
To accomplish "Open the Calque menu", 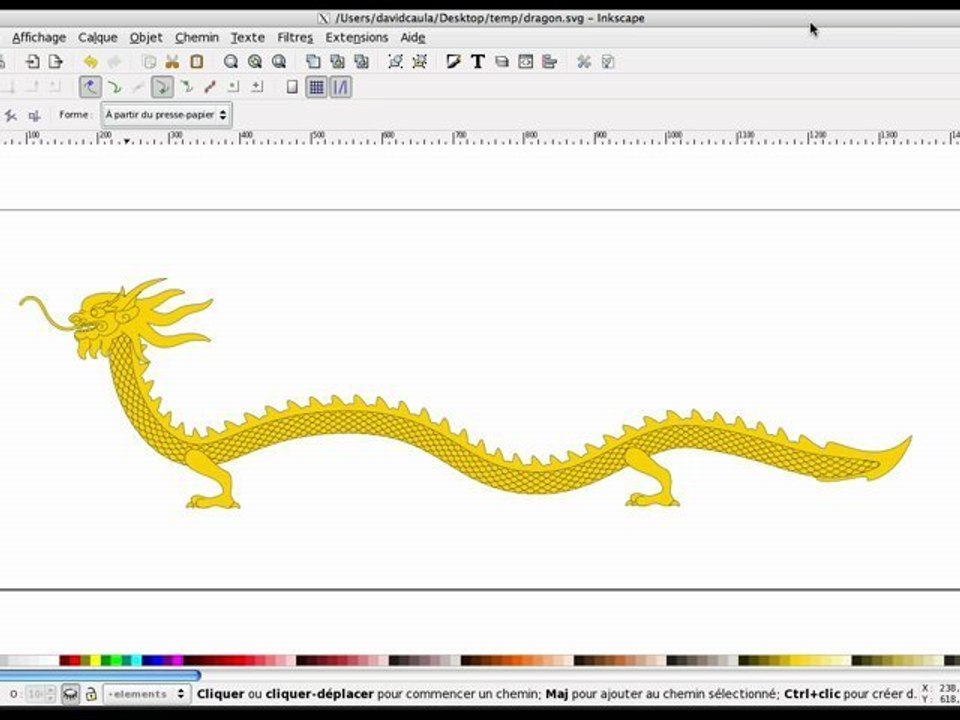I will coord(97,37).
